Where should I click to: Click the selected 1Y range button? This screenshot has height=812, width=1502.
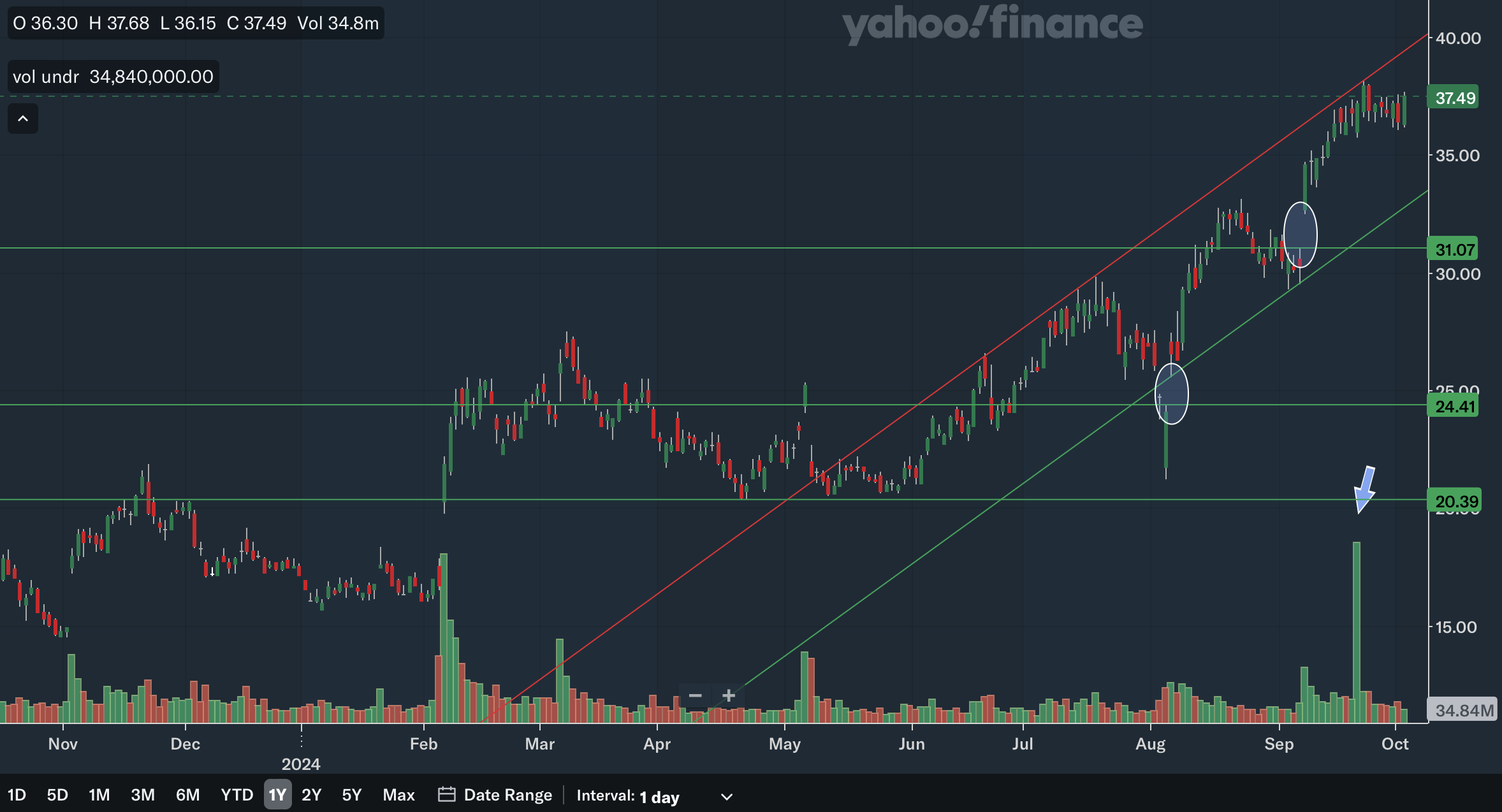277,795
